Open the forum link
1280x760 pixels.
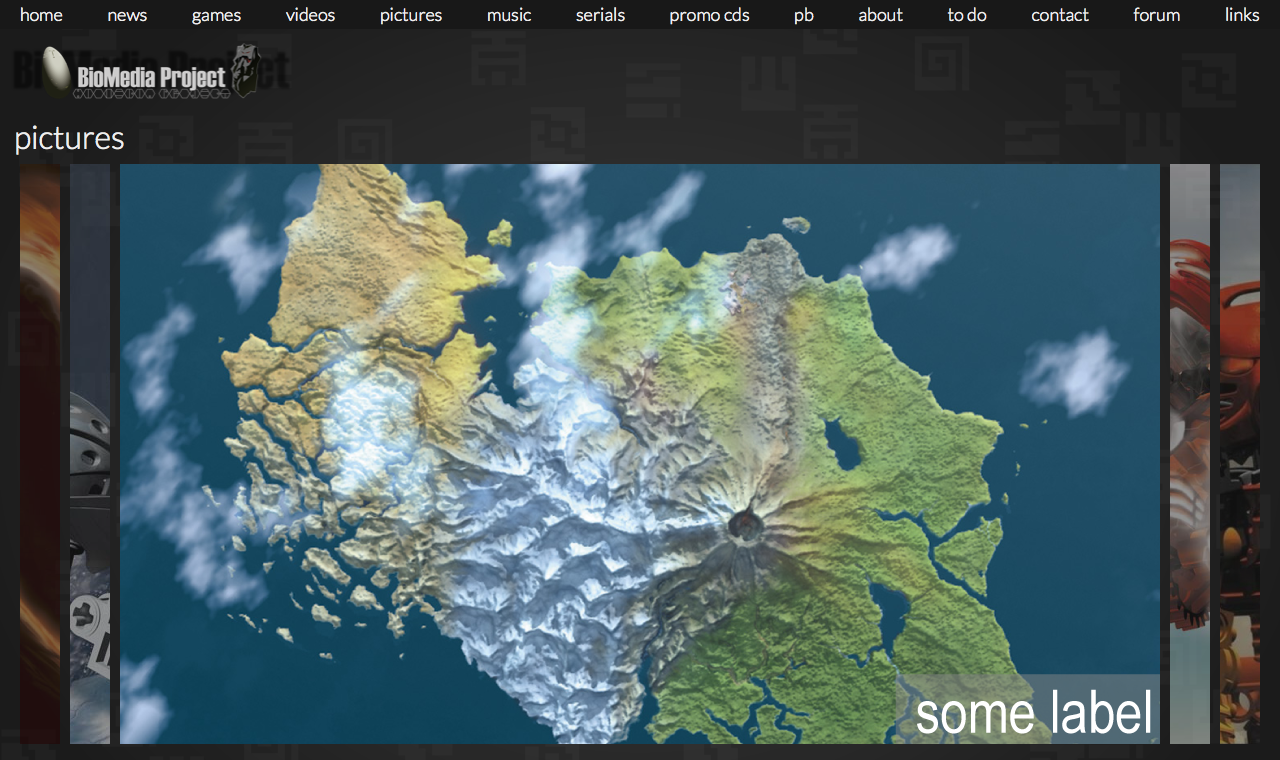(x=1156, y=15)
